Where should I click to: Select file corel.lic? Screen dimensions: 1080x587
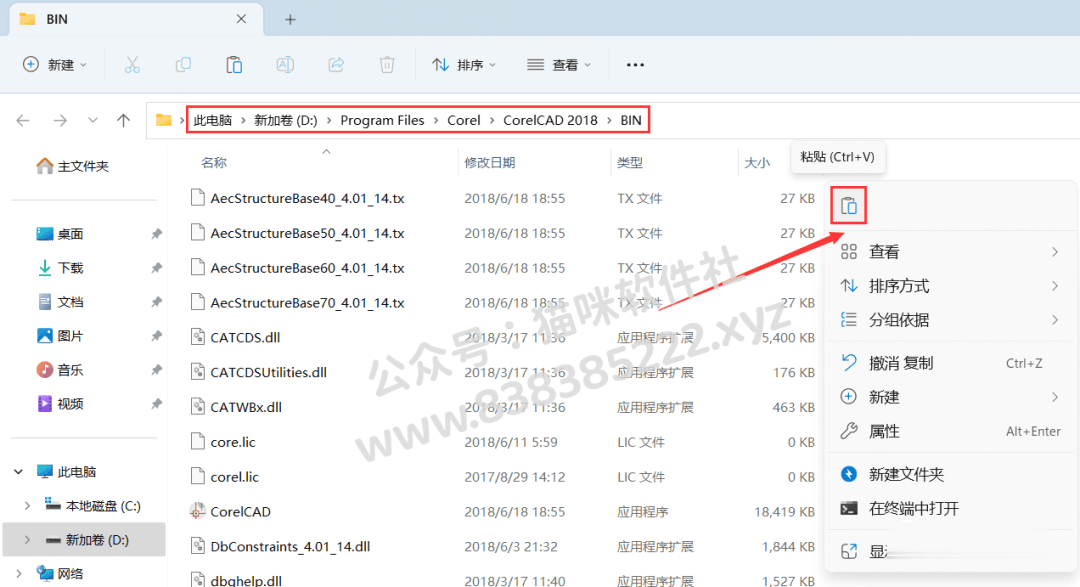pyautogui.click(x=234, y=477)
